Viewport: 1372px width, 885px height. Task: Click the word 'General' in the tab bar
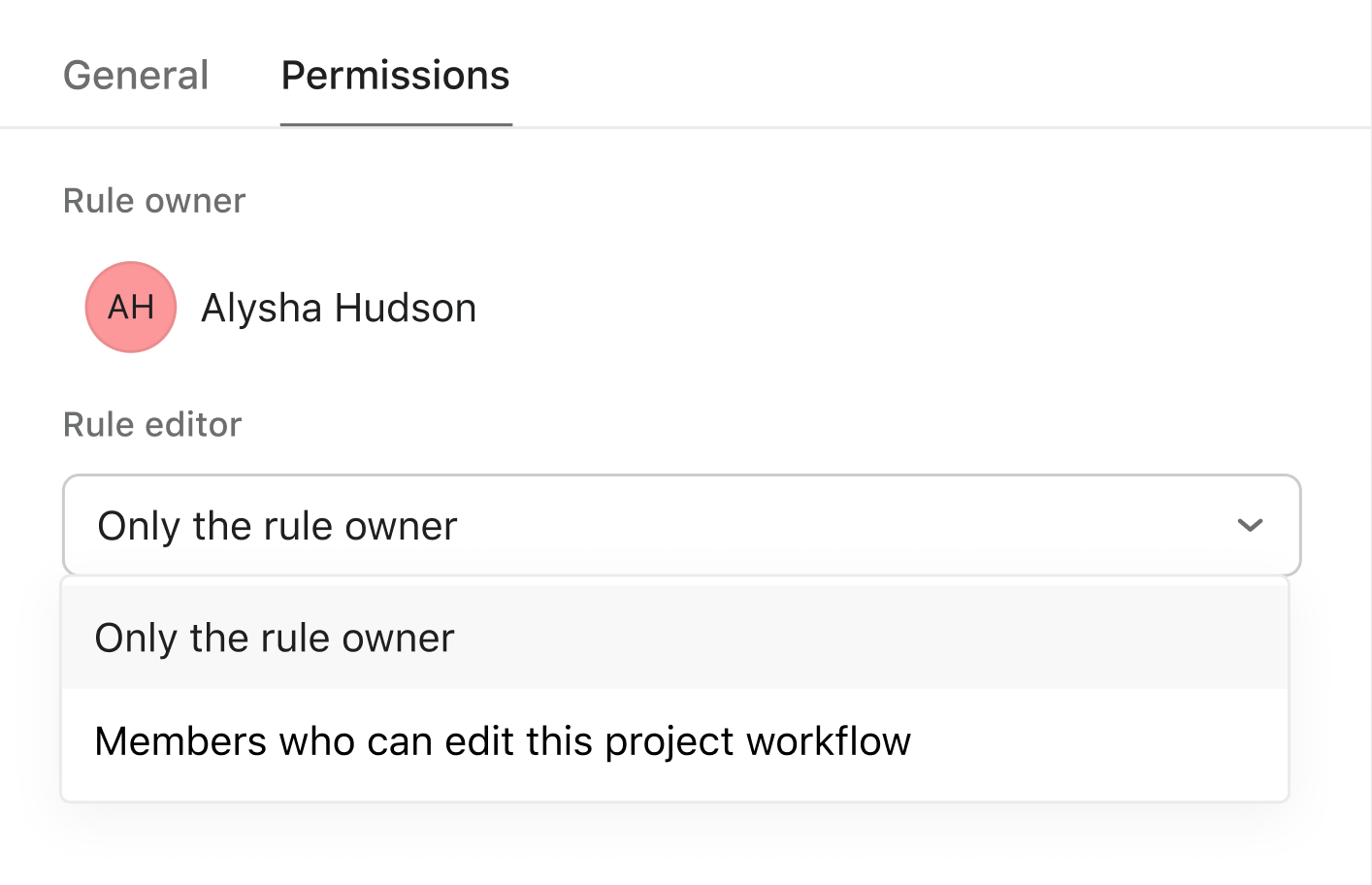136,76
